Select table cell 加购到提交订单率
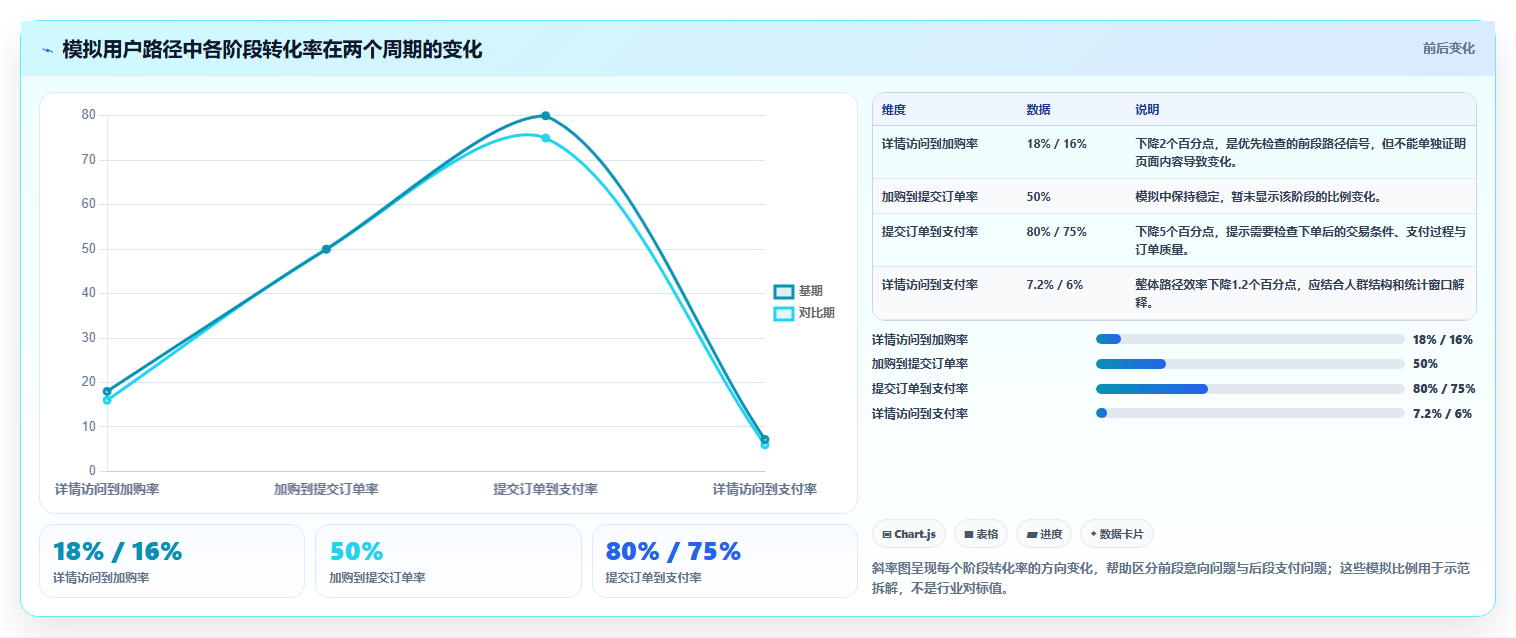This screenshot has width=1516, height=638. (930, 197)
